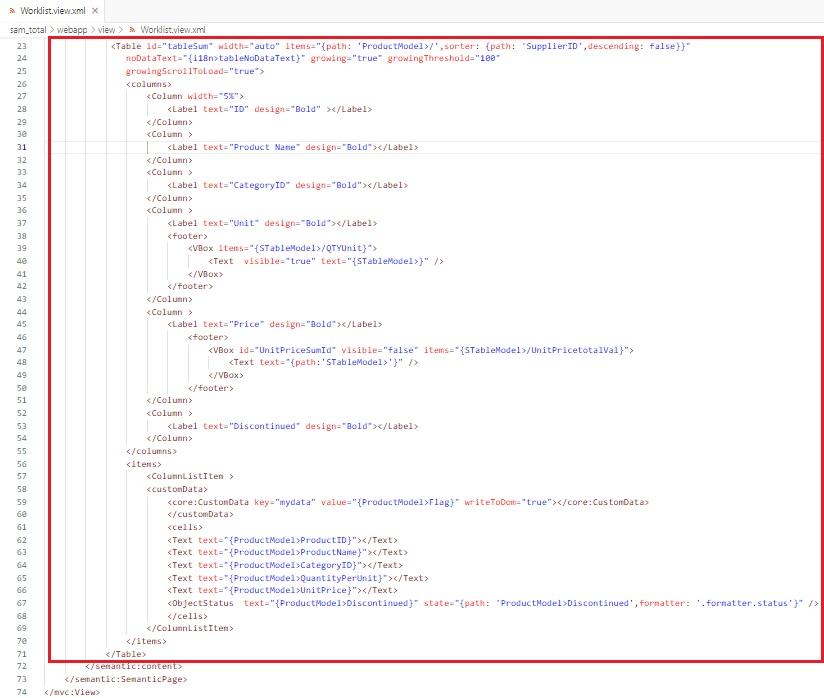This screenshot has width=824, height=698.
Task: Click the <cells> opening tag
Action: (185, 527)
